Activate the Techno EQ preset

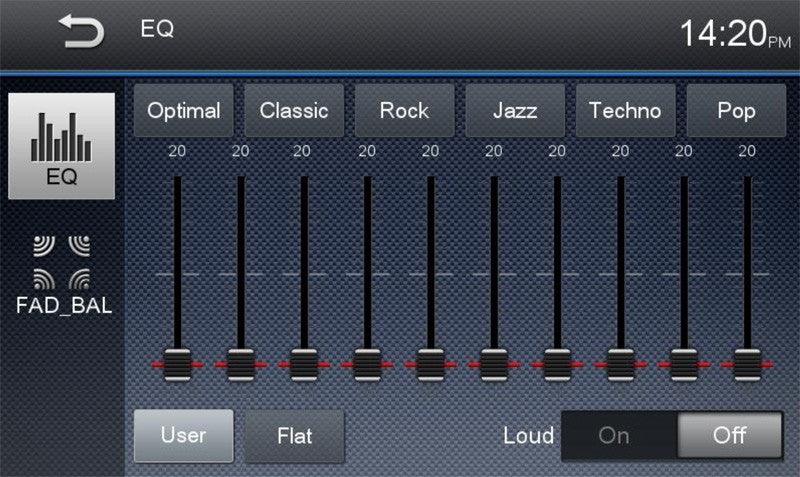click(x=625, y=111)
